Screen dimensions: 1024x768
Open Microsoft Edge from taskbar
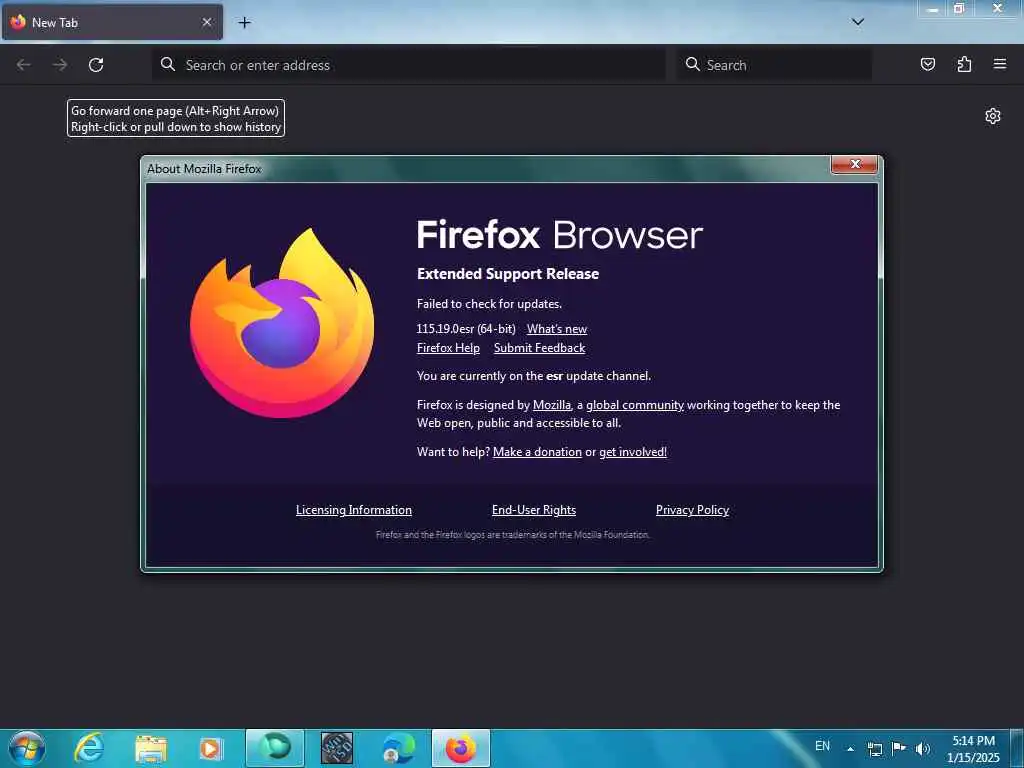398,748
